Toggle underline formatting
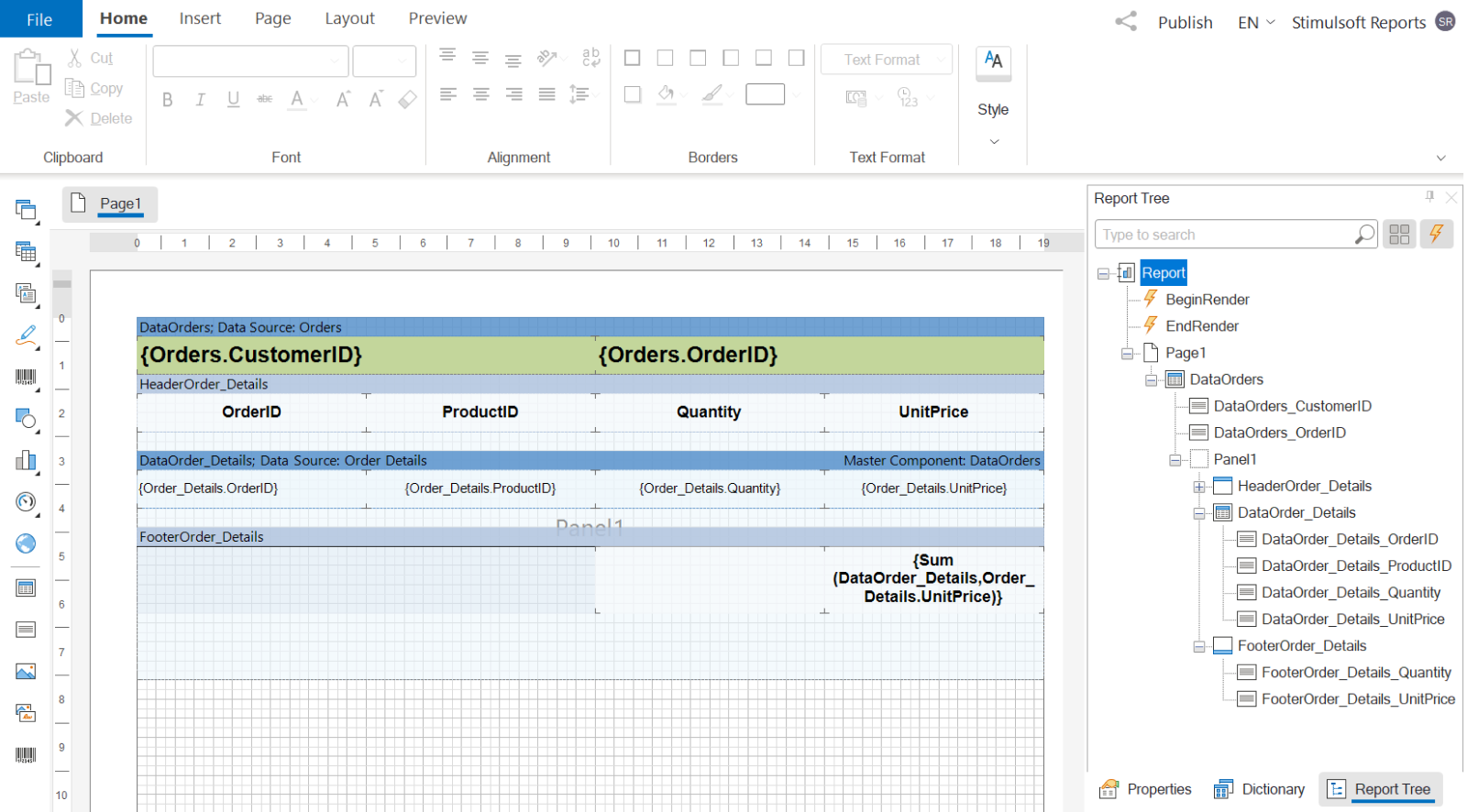The height and width of the screenshot is (812, 1467). 233,99
